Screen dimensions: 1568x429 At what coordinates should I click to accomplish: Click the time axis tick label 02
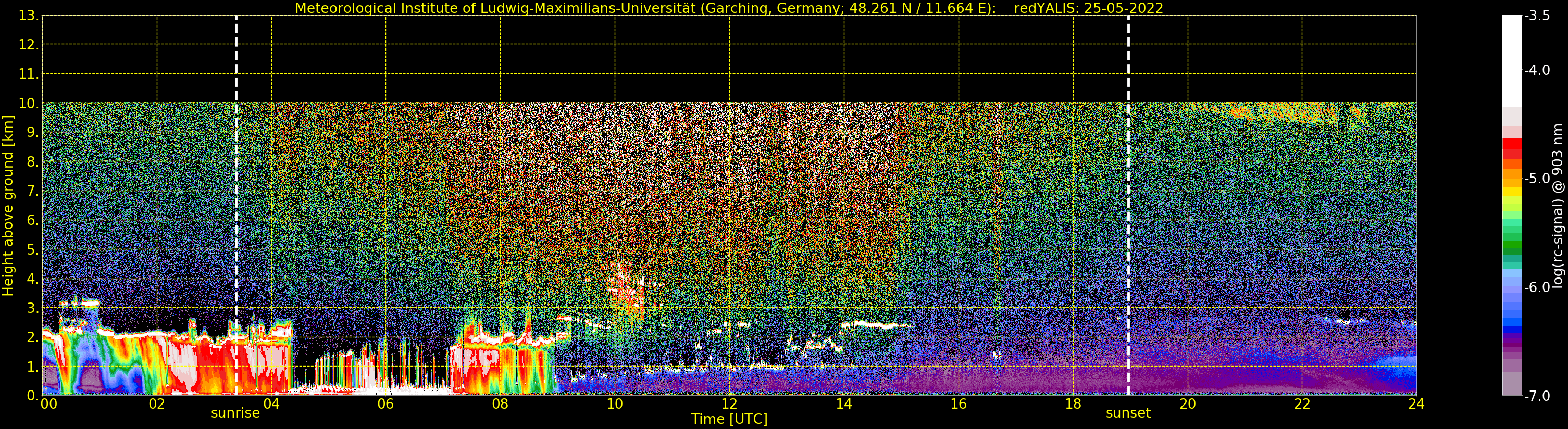(157, 404)
